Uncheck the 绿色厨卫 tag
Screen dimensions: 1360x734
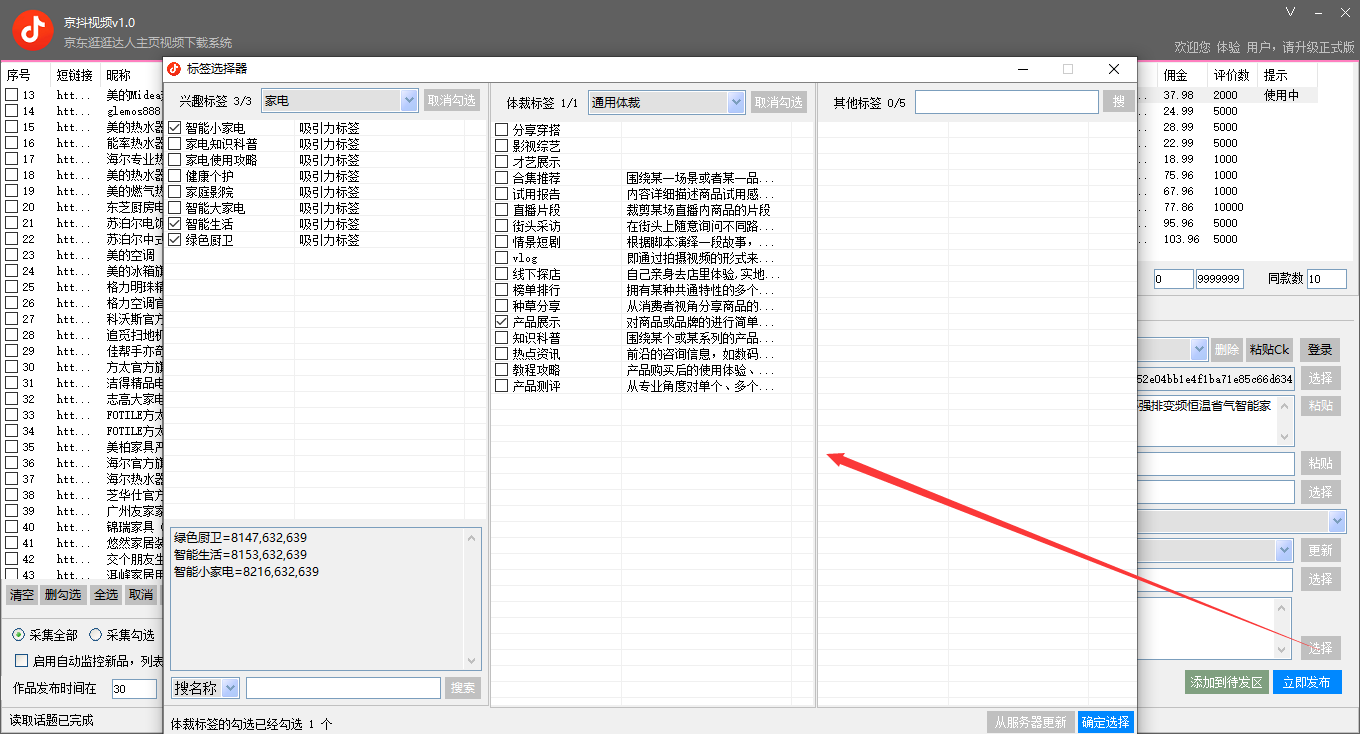(175, 240)
